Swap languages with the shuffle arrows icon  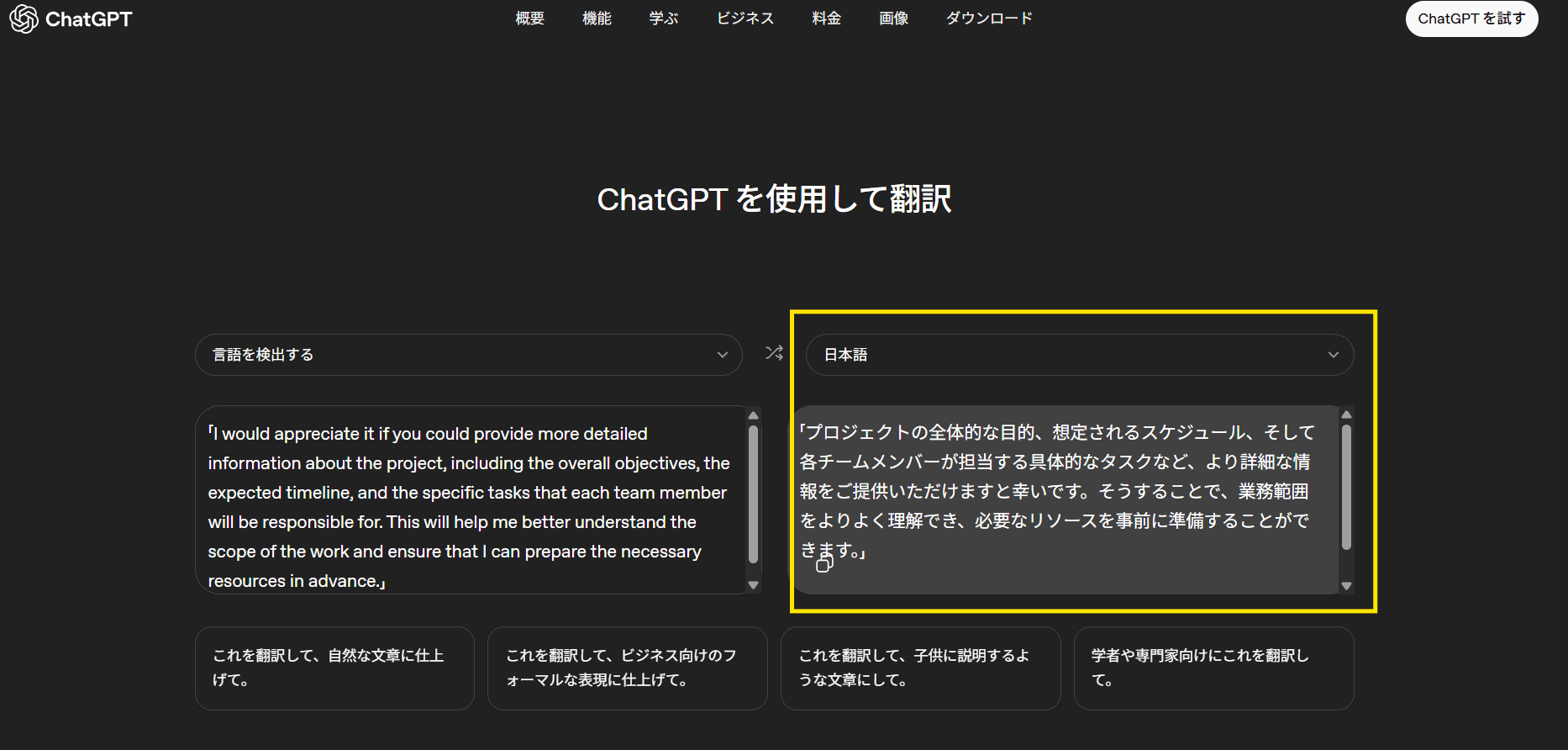(774, 353)
